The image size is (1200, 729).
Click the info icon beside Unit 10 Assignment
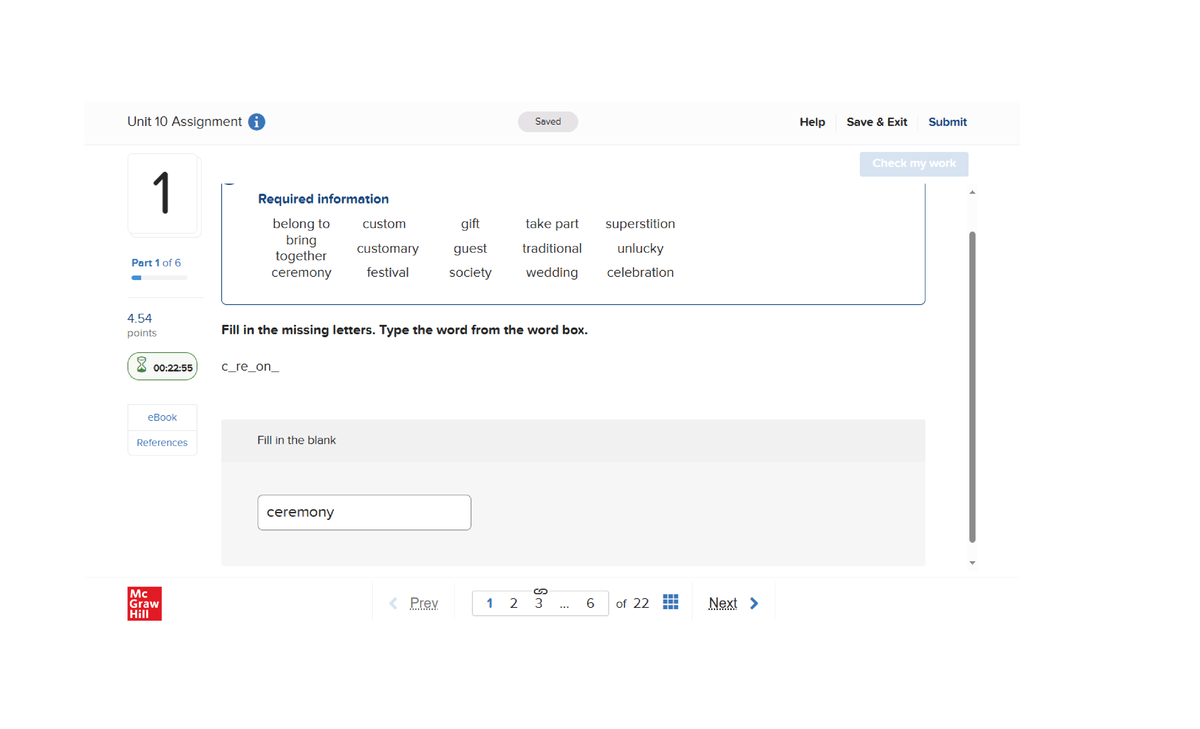(257, 121)
